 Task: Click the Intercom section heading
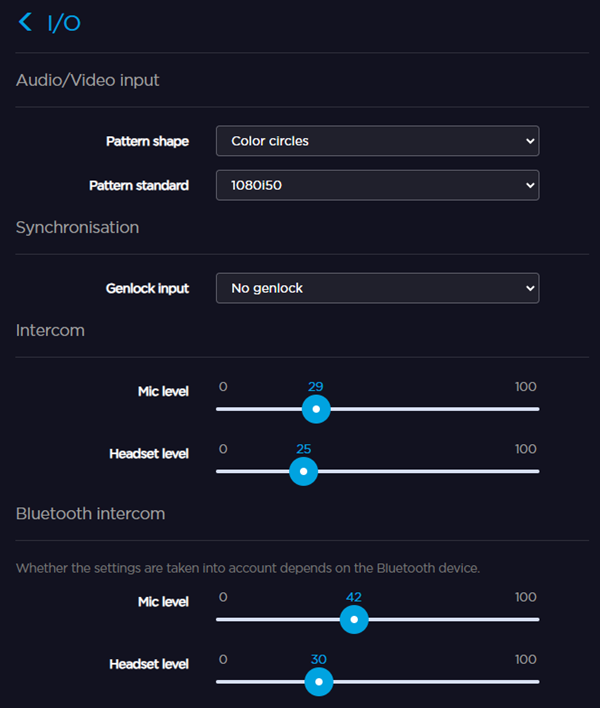pyautogui.click(x=50, y=330)
